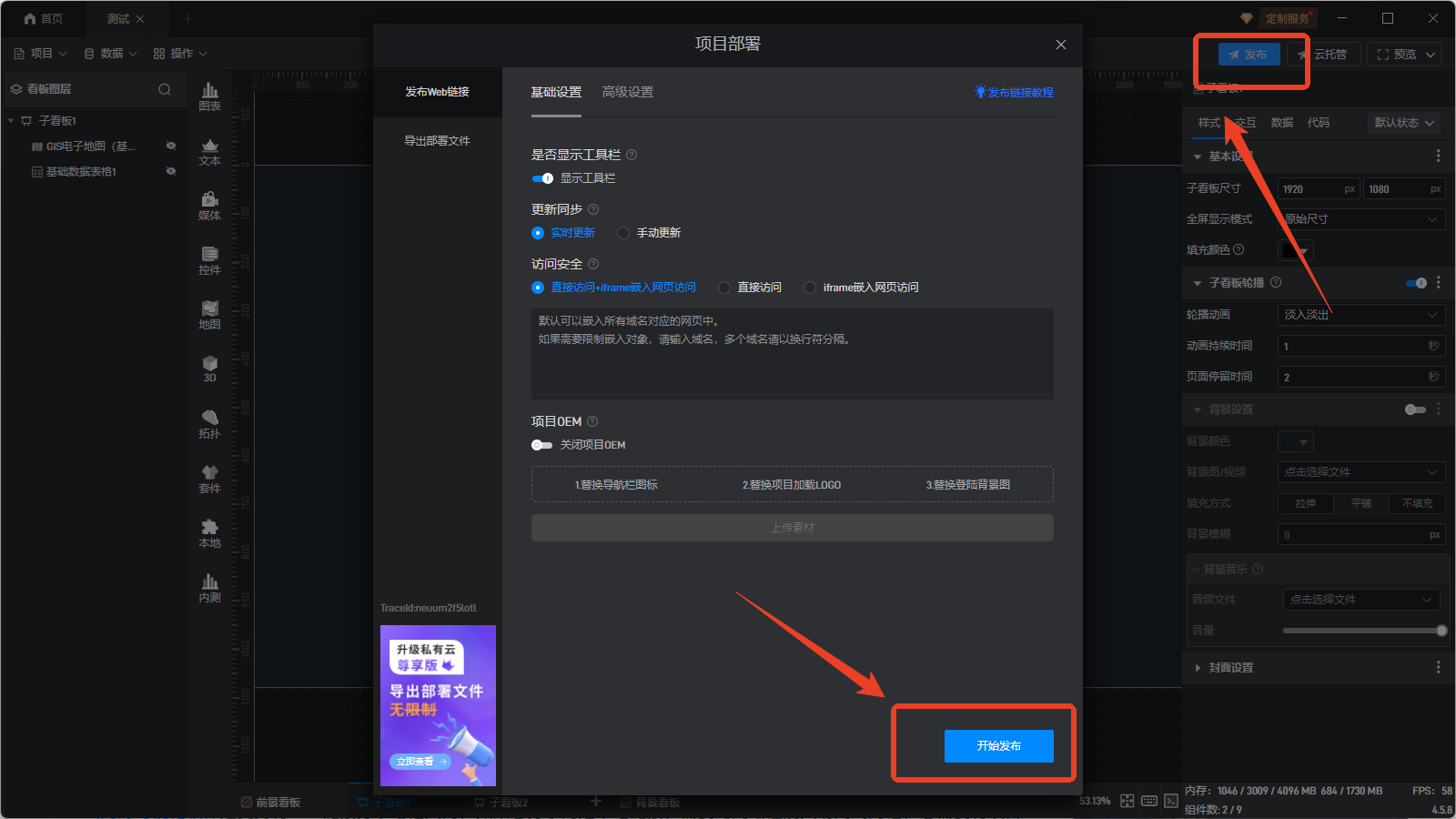This screenshot has width=1456, height=819.
Task: Select 导出部署文件 in the sidebar
Action: pos(437,141)
